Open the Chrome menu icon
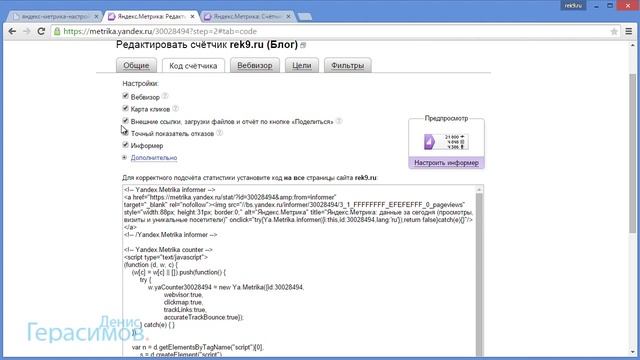Image resolution: width=640 pixels, height=360 pixels. pyautogui.click(x=629, y=31)
